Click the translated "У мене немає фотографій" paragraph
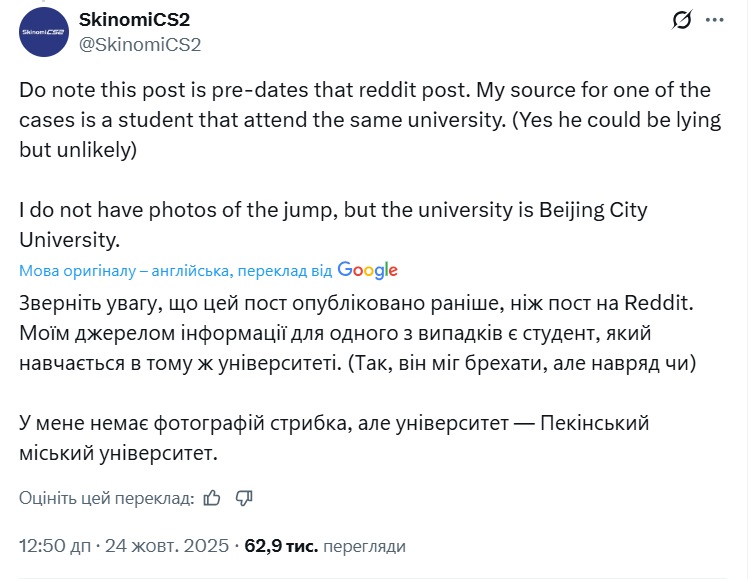This screenshot has height=579, width=749. [x=334, y=437]
